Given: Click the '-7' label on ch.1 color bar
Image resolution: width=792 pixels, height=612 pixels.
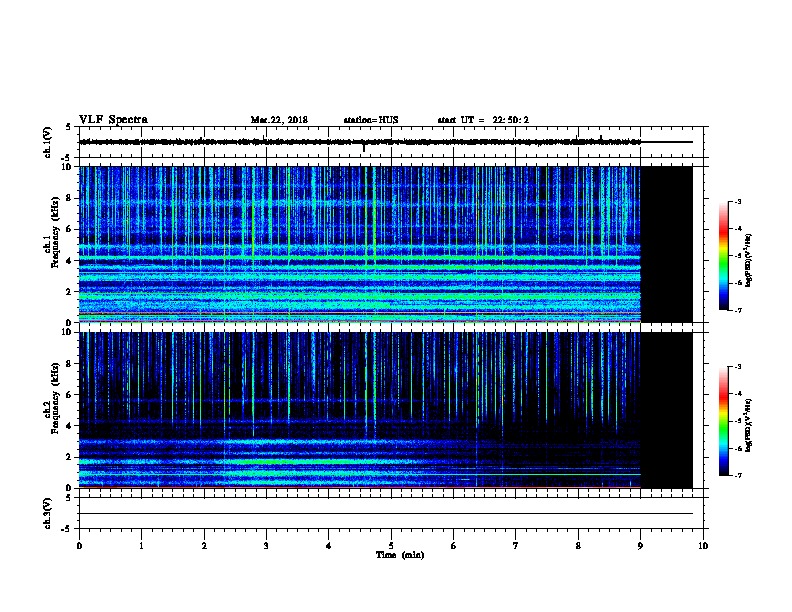Looking at the screenshot, I should click(737, 310).
